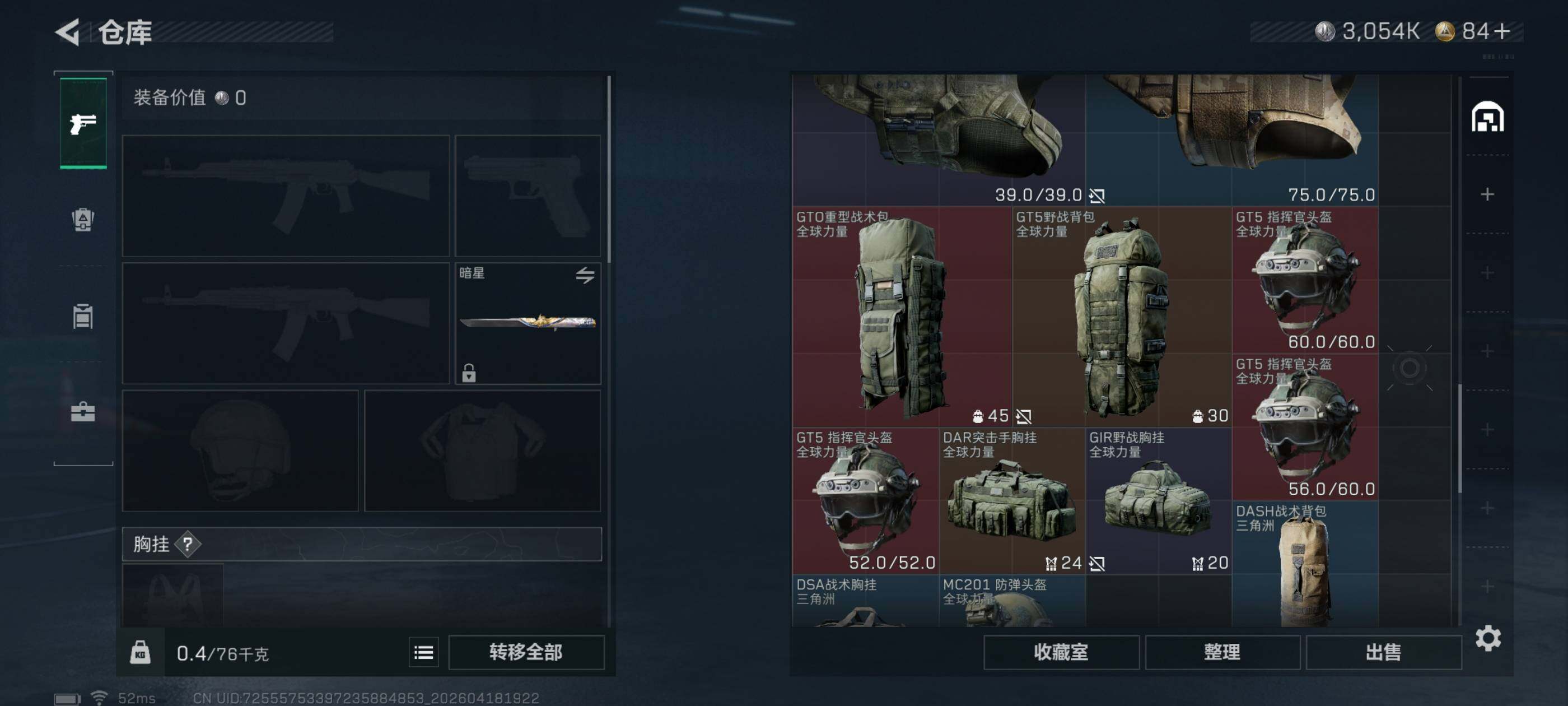This screenshot has height=706, width=1568.
Task: Open the 收藏室 collection room
Action: pos(1061,652)
